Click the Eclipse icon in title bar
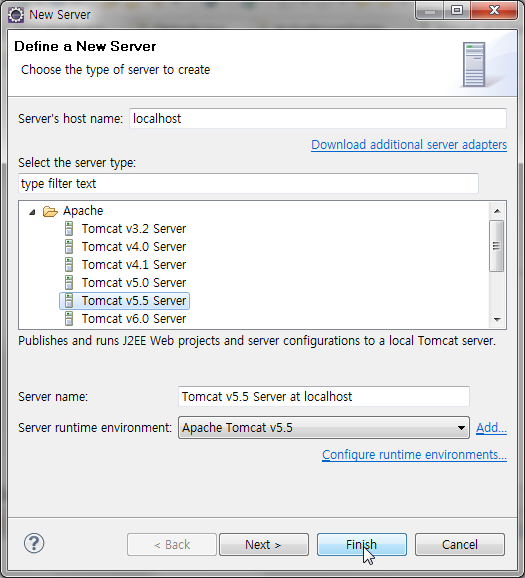The image size is (525, 578). (15, 15)
